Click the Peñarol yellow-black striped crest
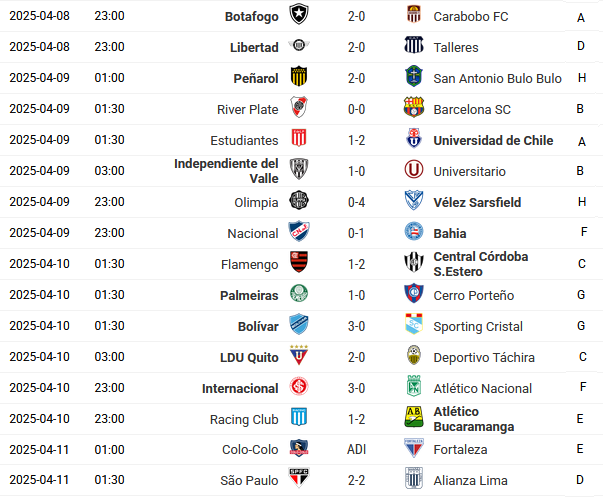Image resolution: width=603 pixels, height=497 pixels. [x=299, y=76]
